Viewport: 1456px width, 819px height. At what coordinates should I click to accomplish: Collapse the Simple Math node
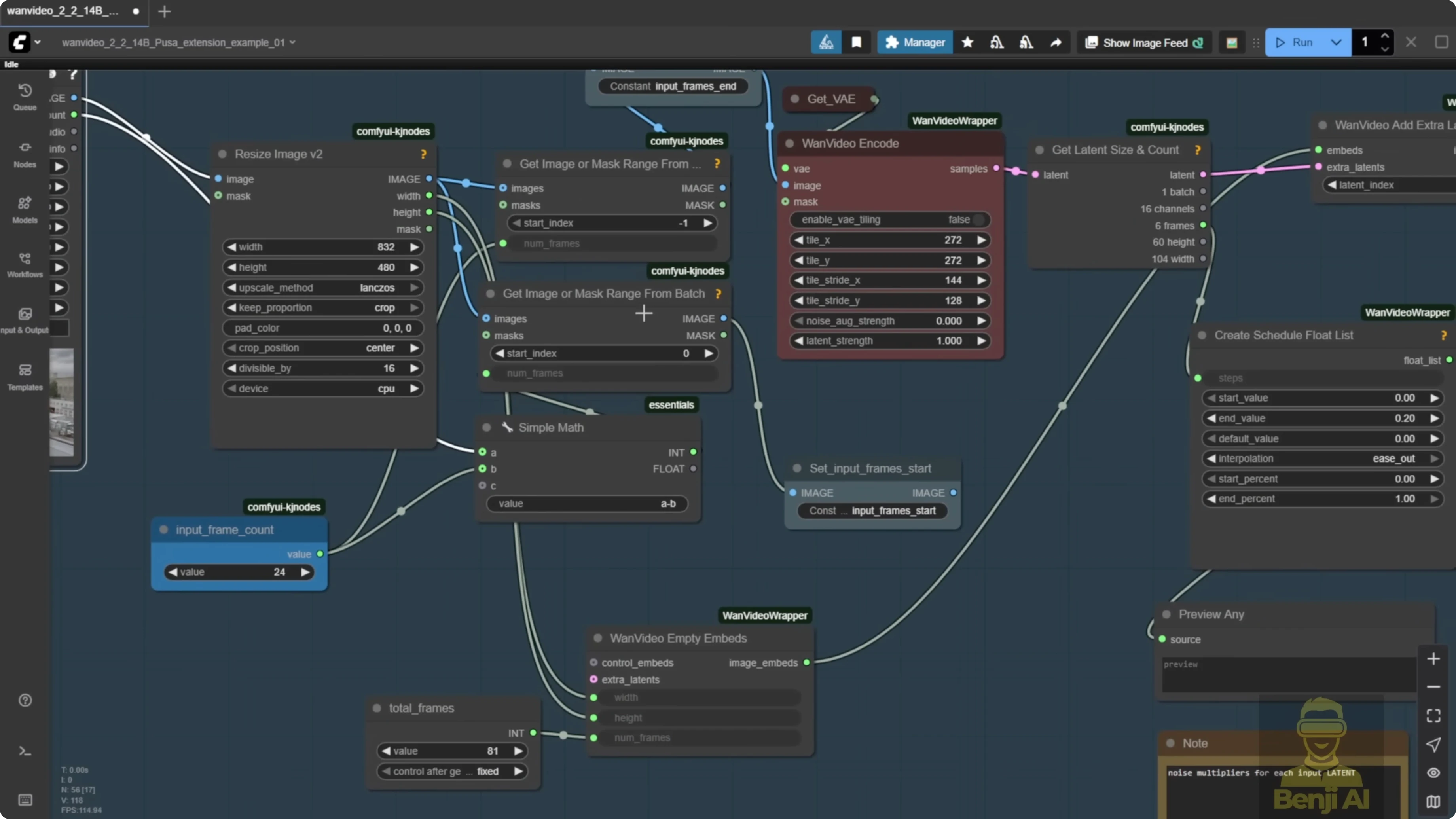coord(486,427)
